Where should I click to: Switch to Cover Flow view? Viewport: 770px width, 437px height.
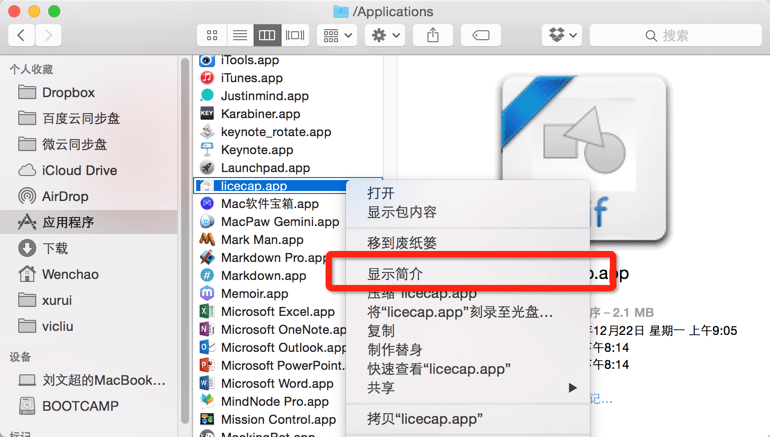pos(295,35)
